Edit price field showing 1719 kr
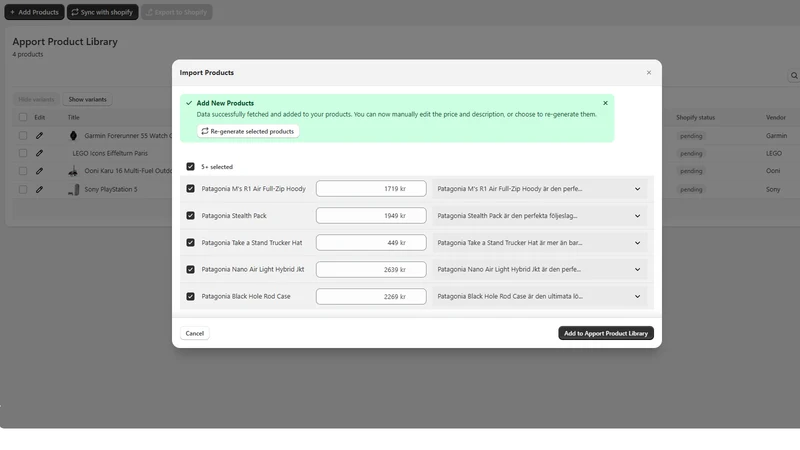Image resolution: width=800 pixels, height=450 pixels. (x=371, y=188)
